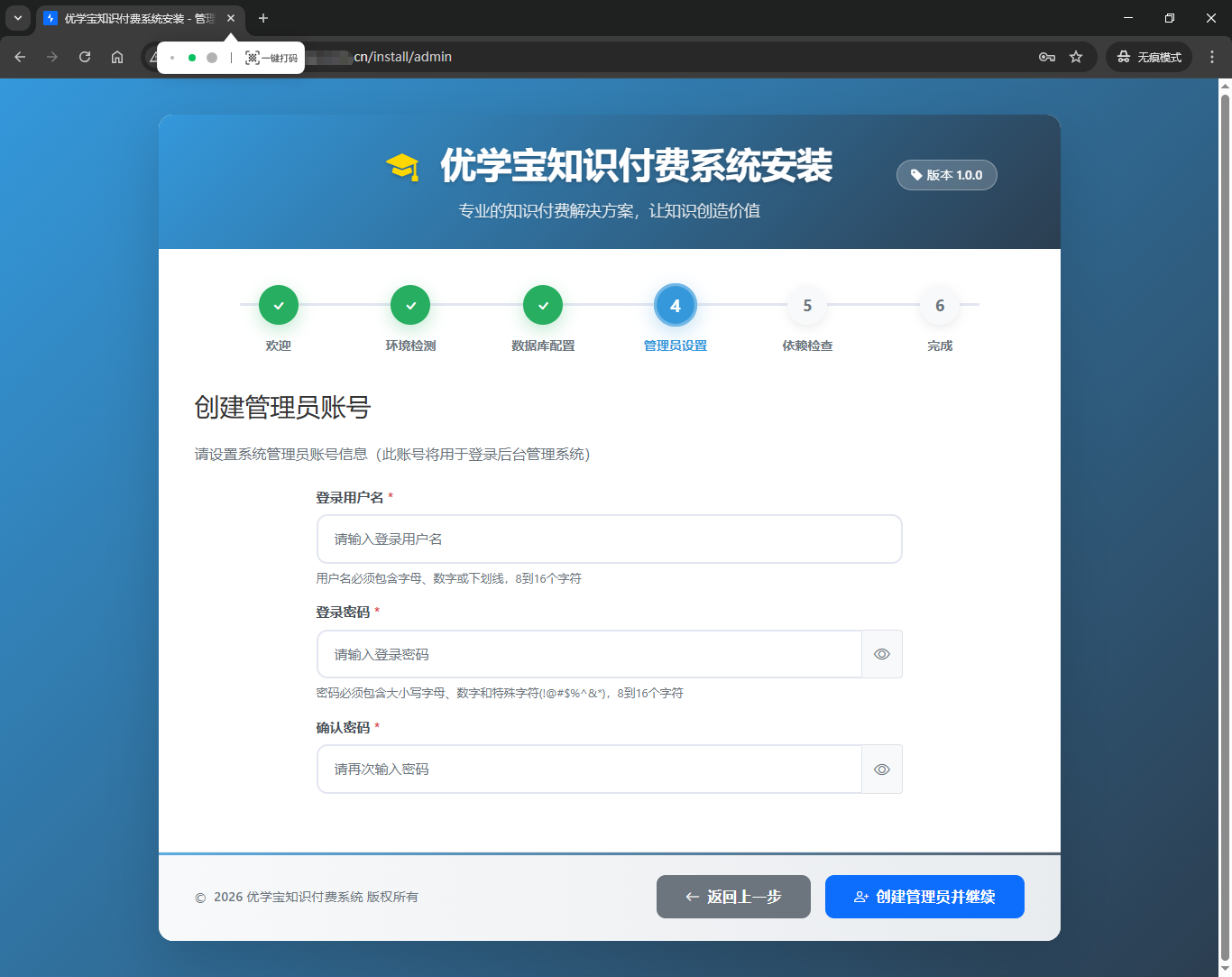1232x977 pixels.
Task: Open the Chrome three-dot menu
Action: click(x=1212, y=56)
